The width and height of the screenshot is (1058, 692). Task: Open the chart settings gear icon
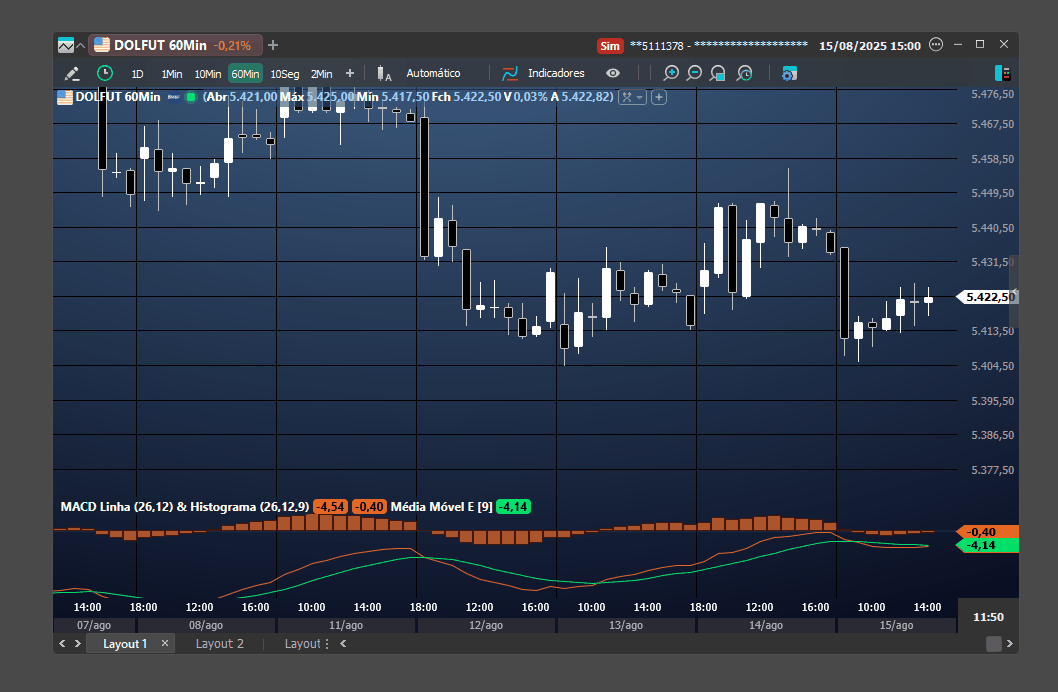click(789, 74)
